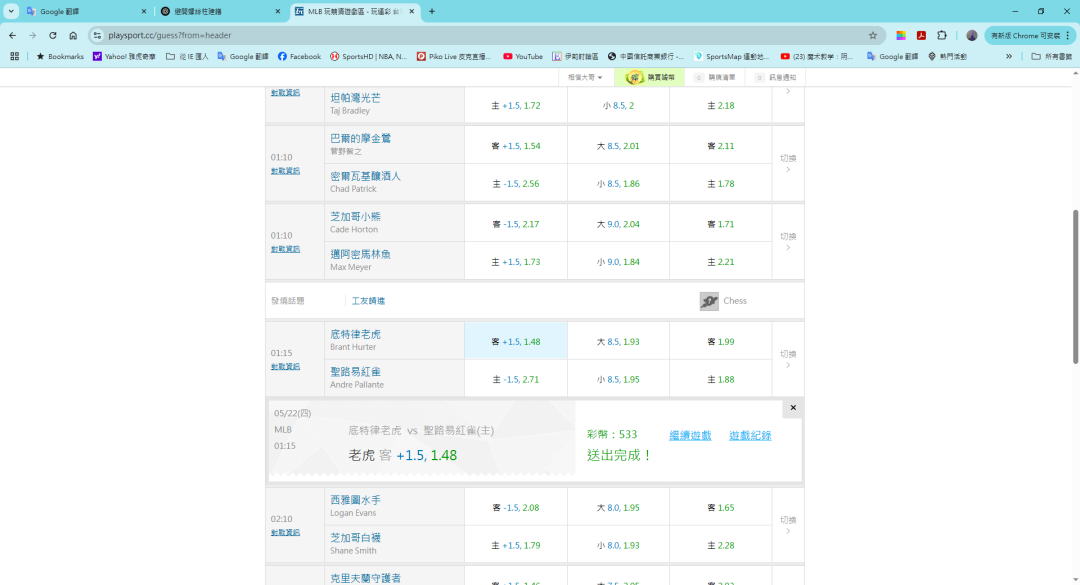Viewport: 1080px width, 585px height.
Task: Select 聖路易紅雀 主 -1.5, 2.71 spread
Action: tap(516, 379)
